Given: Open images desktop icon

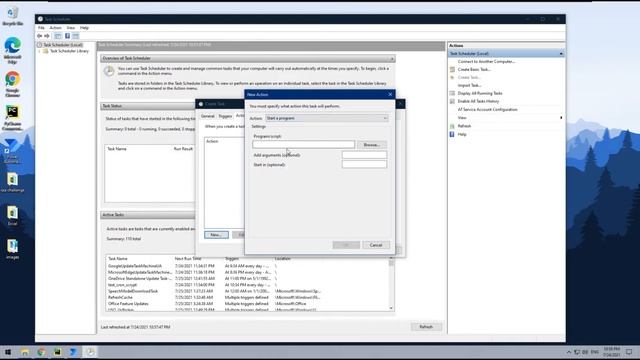Looking at the screenshot, I should (x=13, y=249).
